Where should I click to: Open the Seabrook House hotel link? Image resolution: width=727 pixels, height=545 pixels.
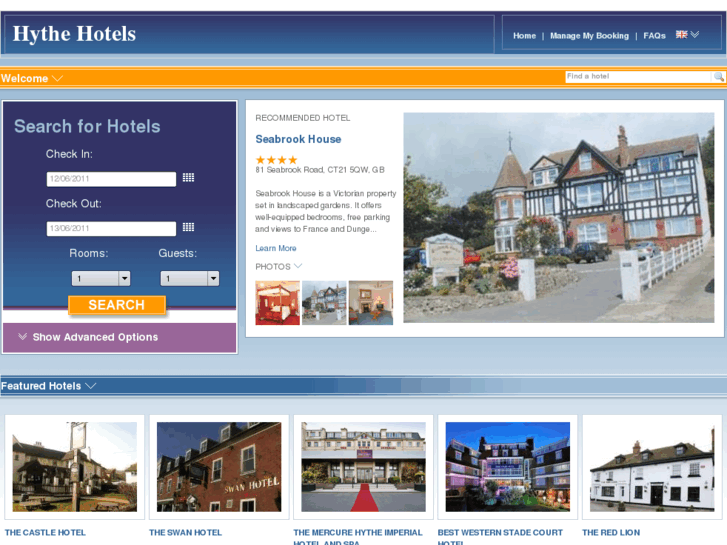298,139
